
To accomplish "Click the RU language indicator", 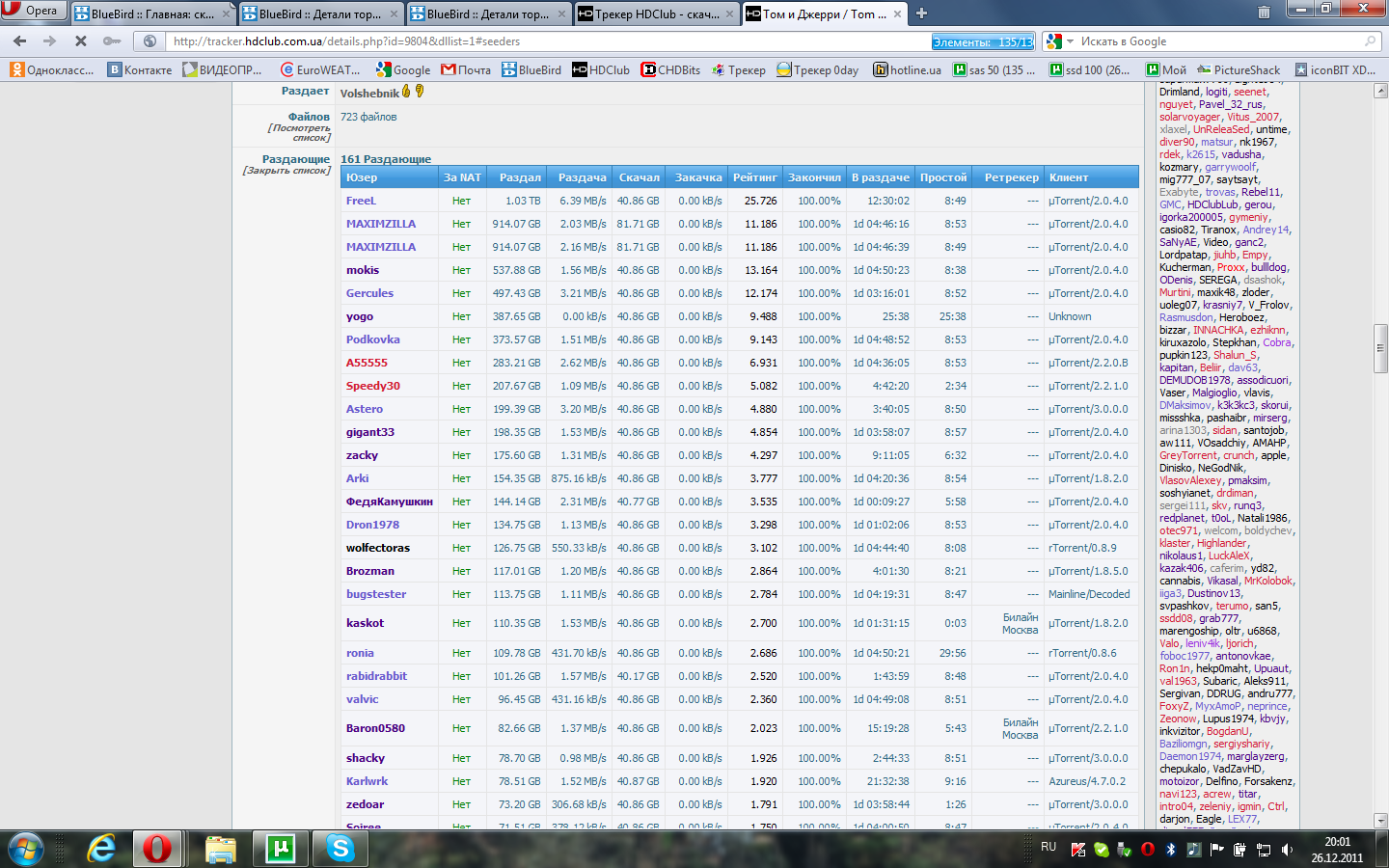I will tap(1049, 847).
